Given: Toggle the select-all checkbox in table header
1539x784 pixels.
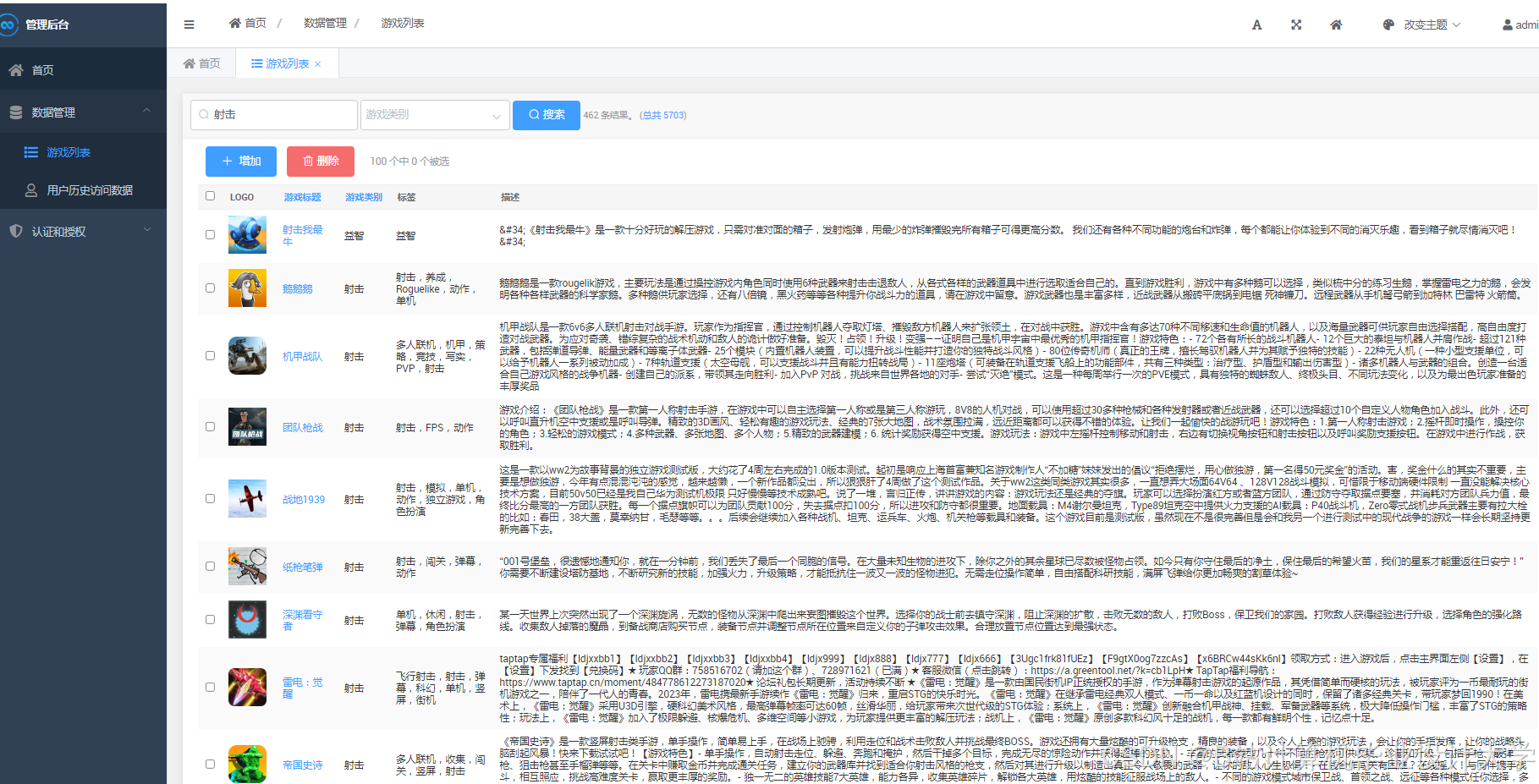Looking at the screenshot, I should pyautogui.click(x=210, y=195).
